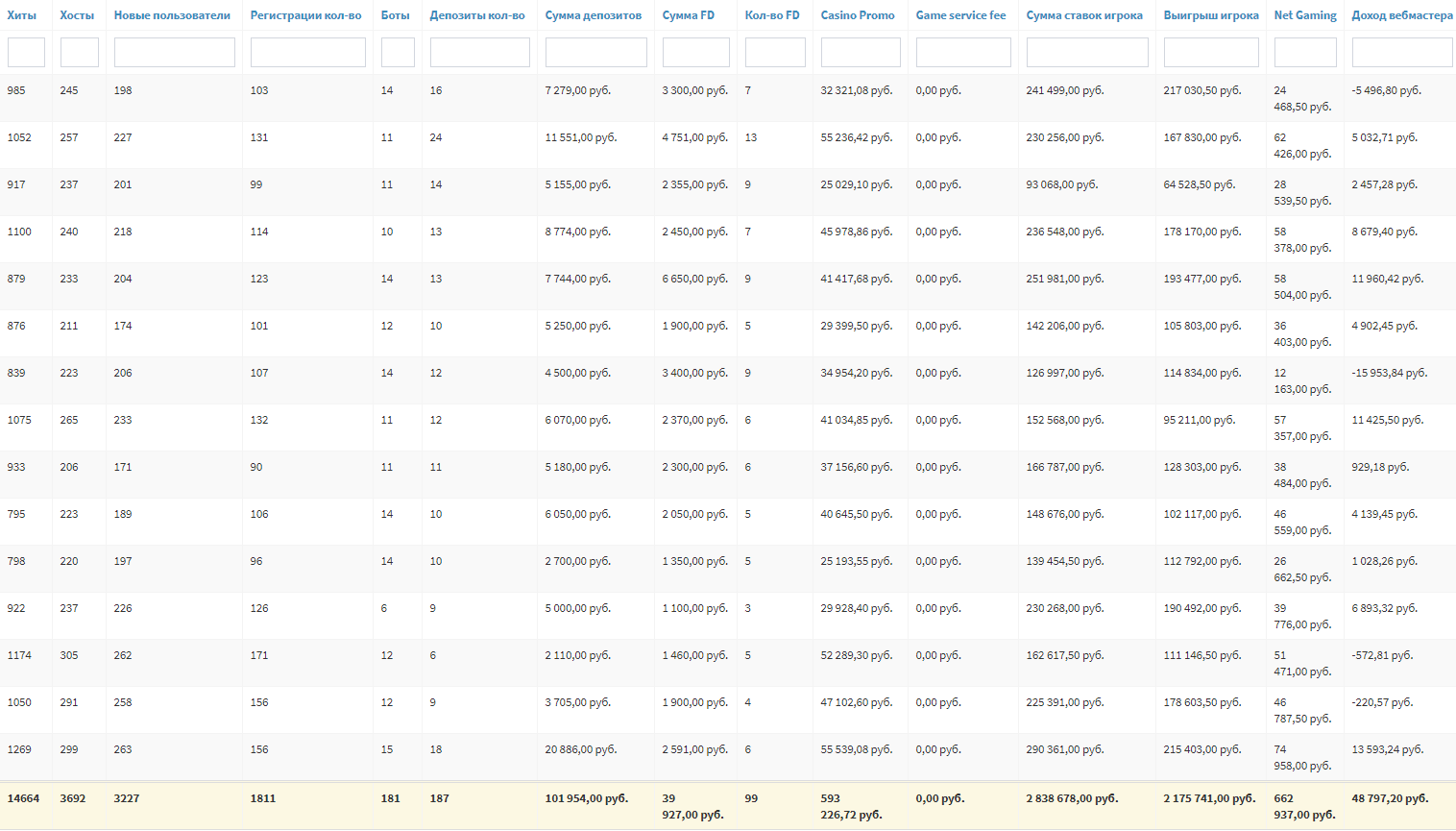Sort by Хосты column header
1456x831 pixels.
pos(77,15)
